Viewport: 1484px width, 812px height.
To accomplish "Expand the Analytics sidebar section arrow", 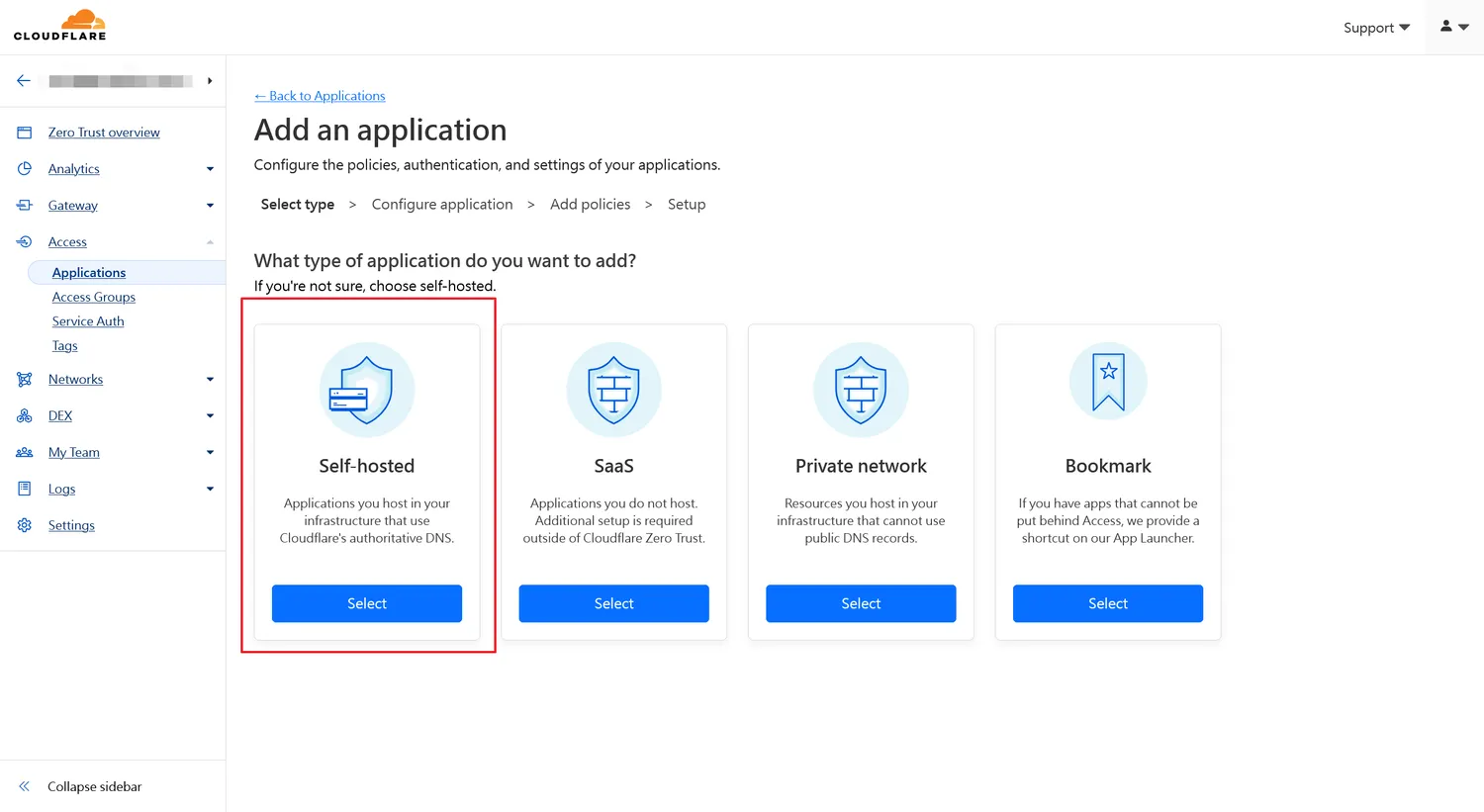I will [210, 169].
